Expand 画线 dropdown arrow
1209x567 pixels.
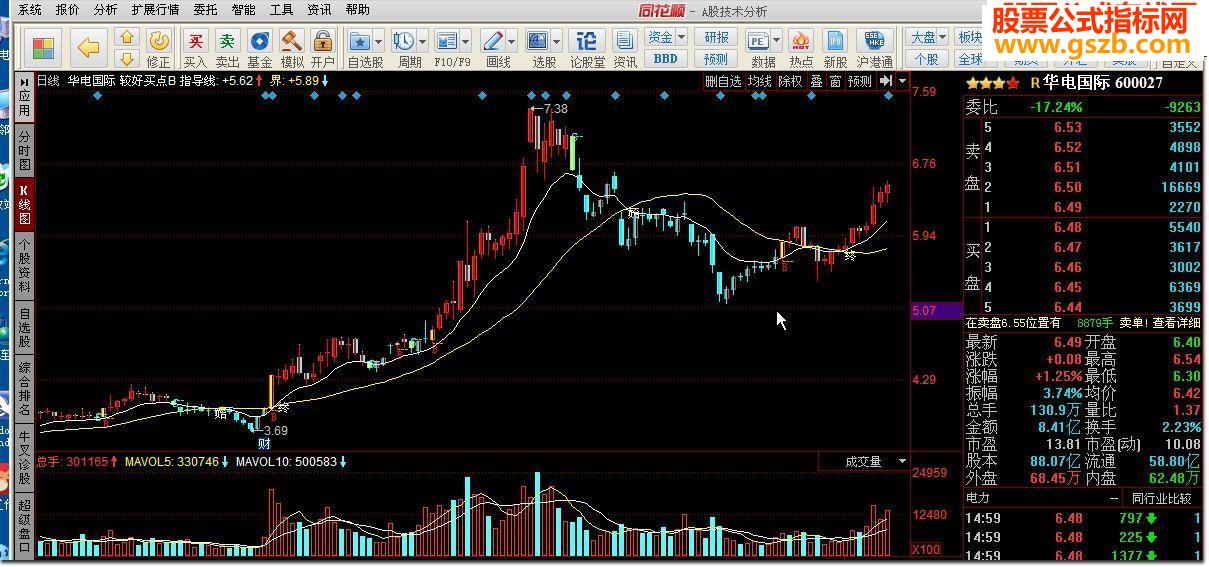[x=511, y=42]
